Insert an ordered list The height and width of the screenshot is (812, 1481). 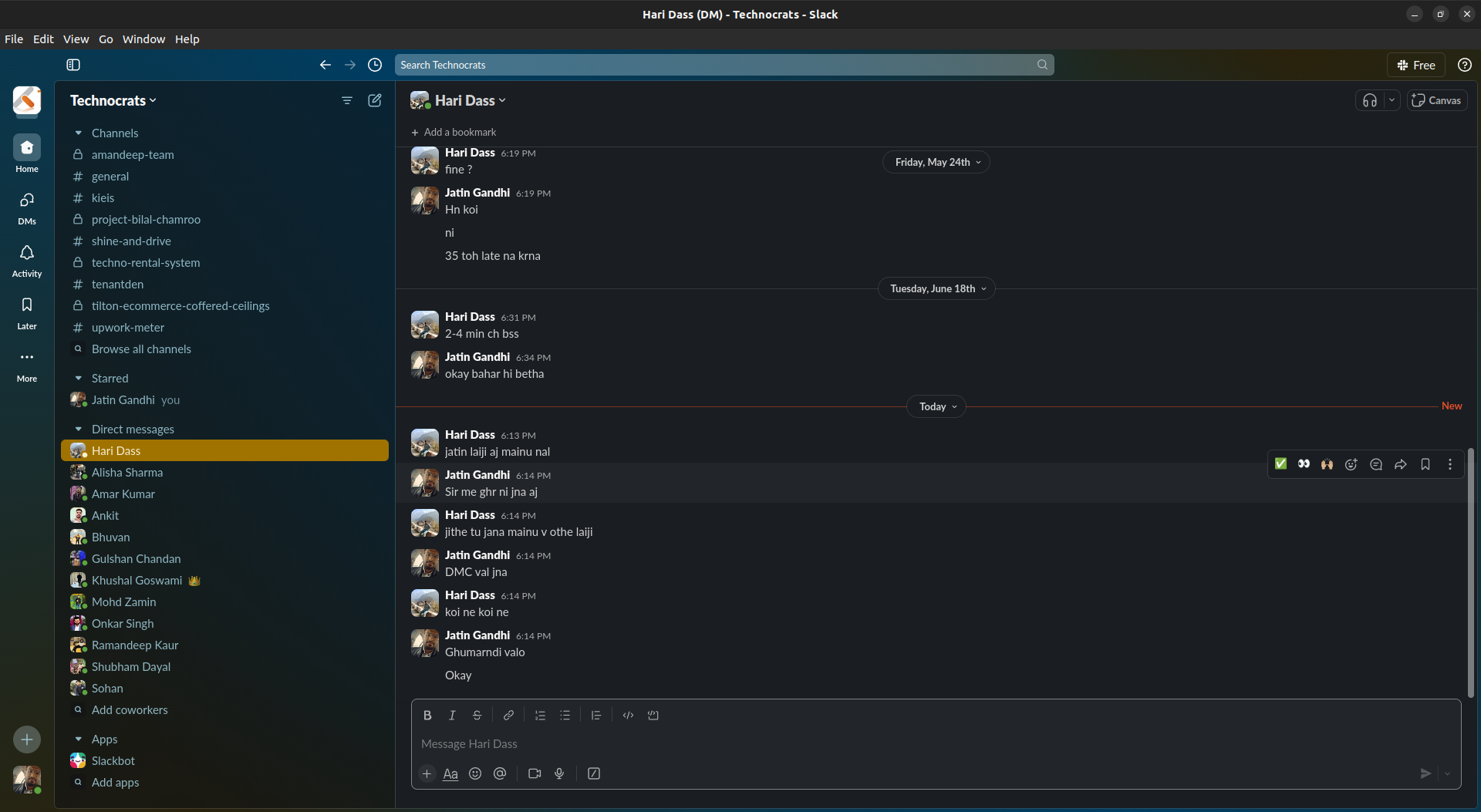(540, 715)
